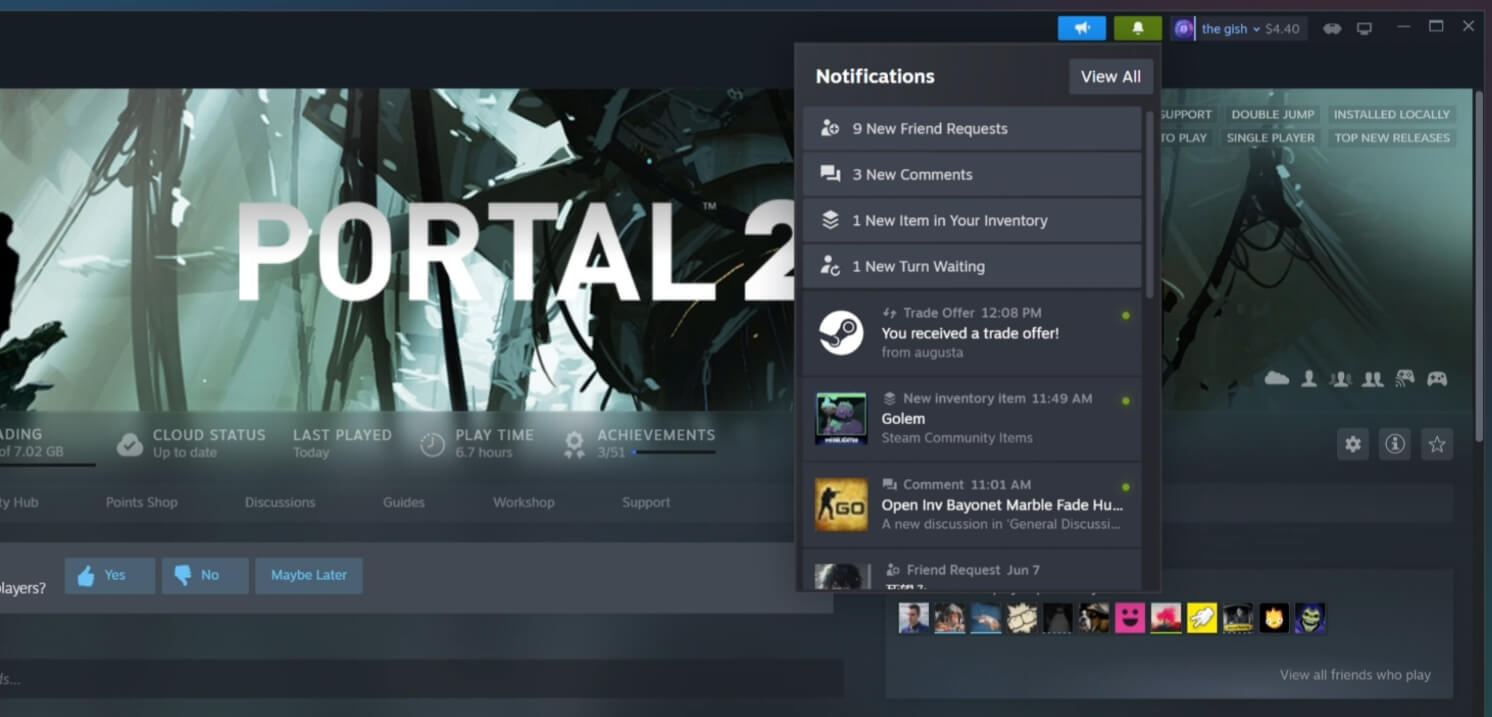Switch to the Workshop tab
Screen dimensions: 1492x717
[523, 502]
